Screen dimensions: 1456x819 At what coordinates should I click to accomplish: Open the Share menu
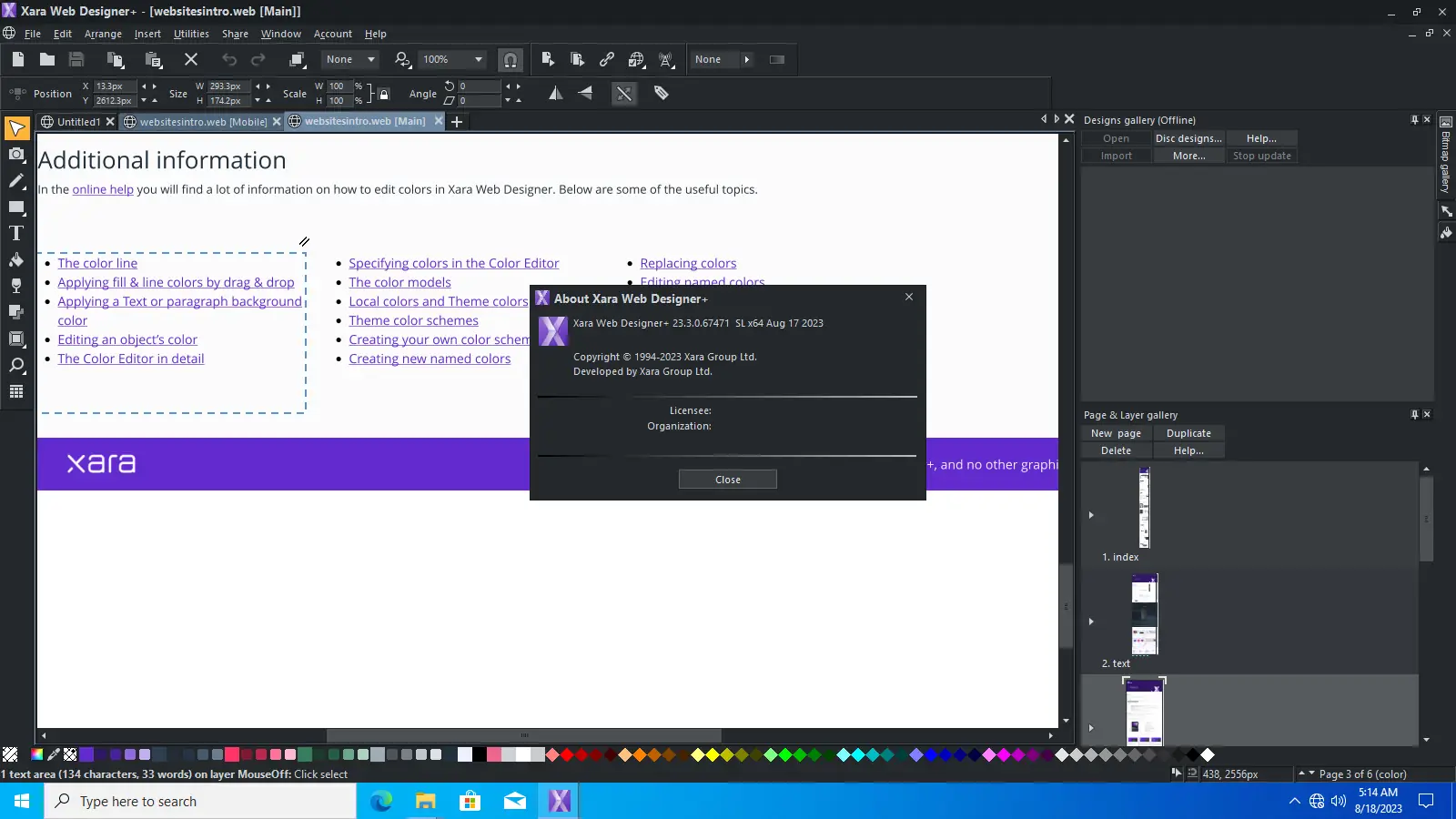[x=235, y=34]
